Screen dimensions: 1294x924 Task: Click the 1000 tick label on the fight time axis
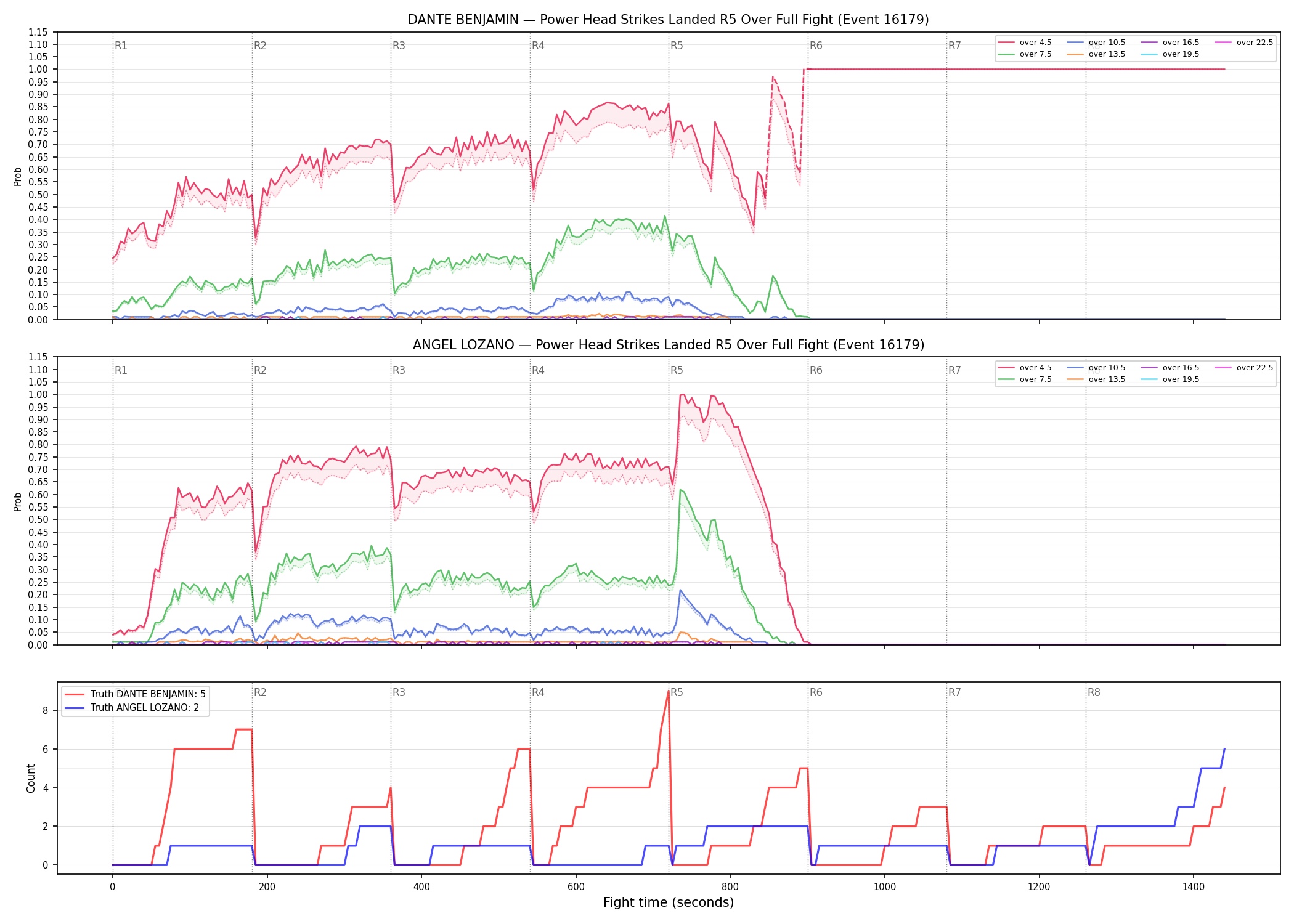pos(885,887)
